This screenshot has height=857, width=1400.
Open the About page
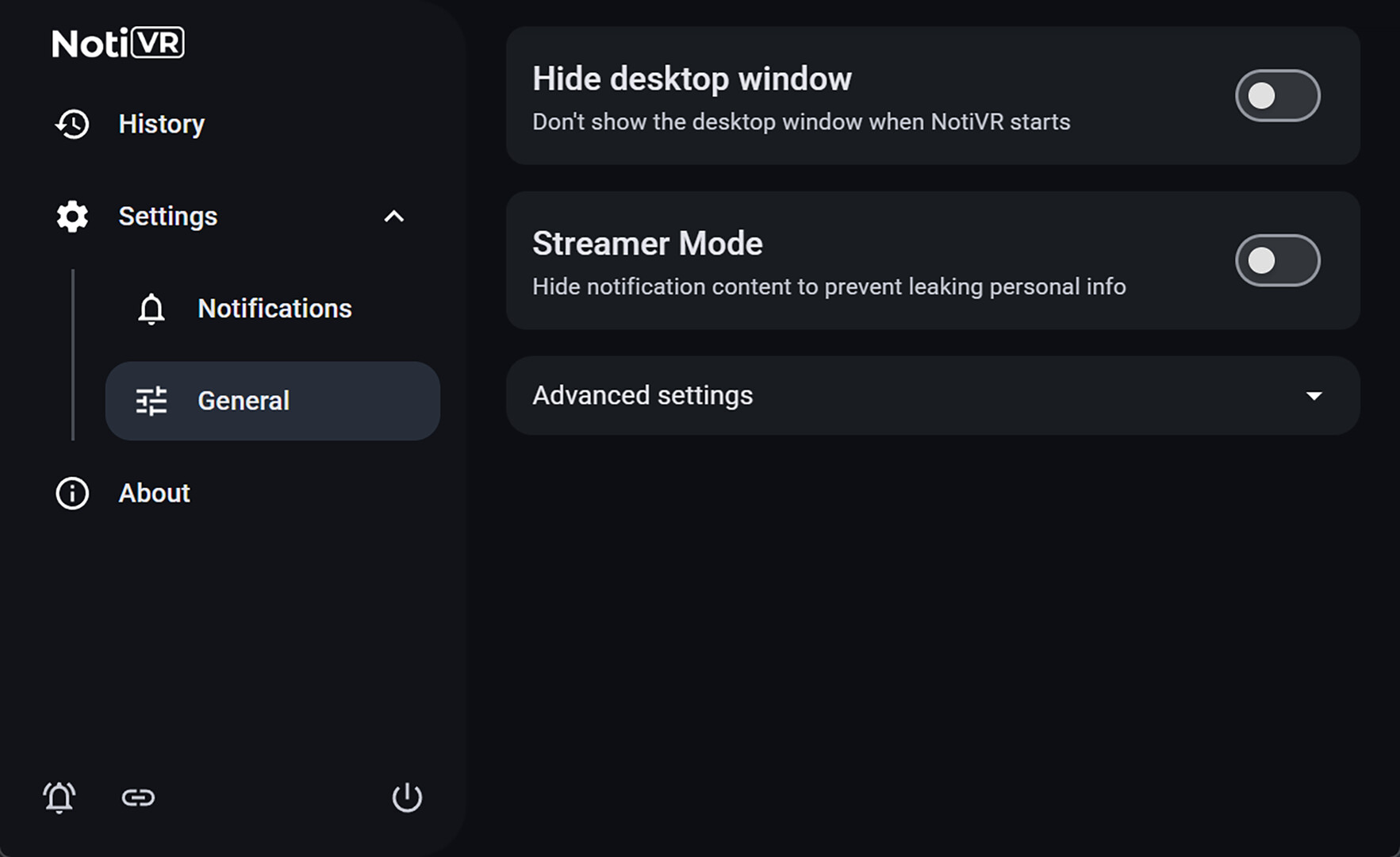point(155,493)
